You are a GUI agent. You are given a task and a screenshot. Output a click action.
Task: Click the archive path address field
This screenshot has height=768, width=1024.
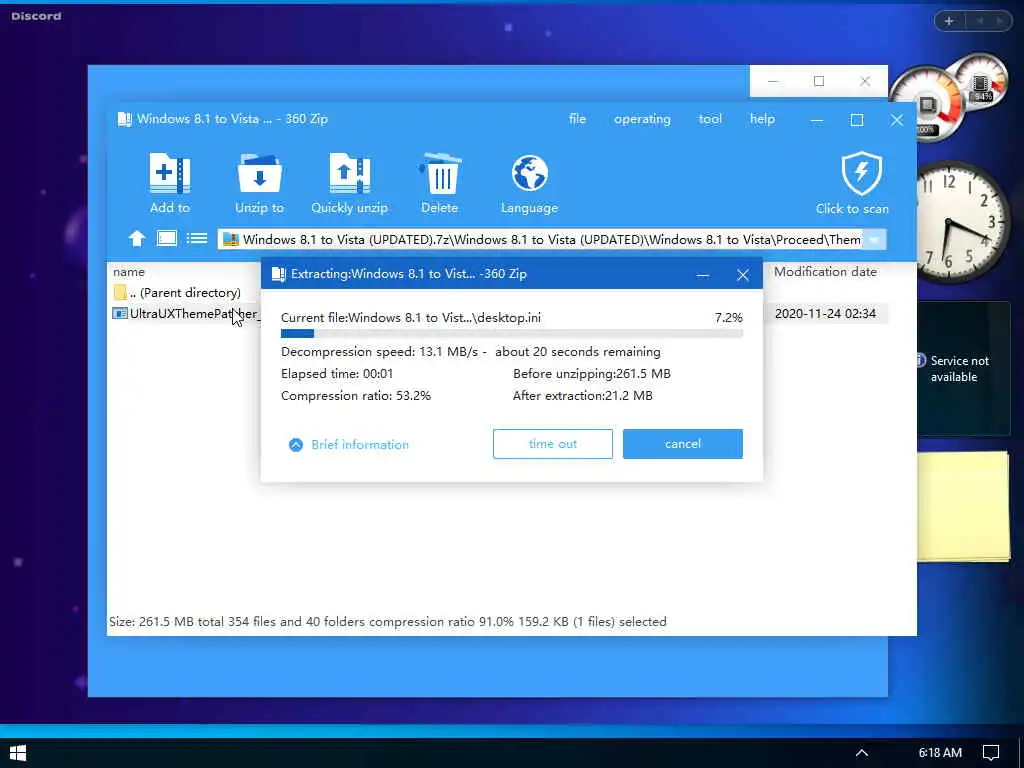pos(540,240)
